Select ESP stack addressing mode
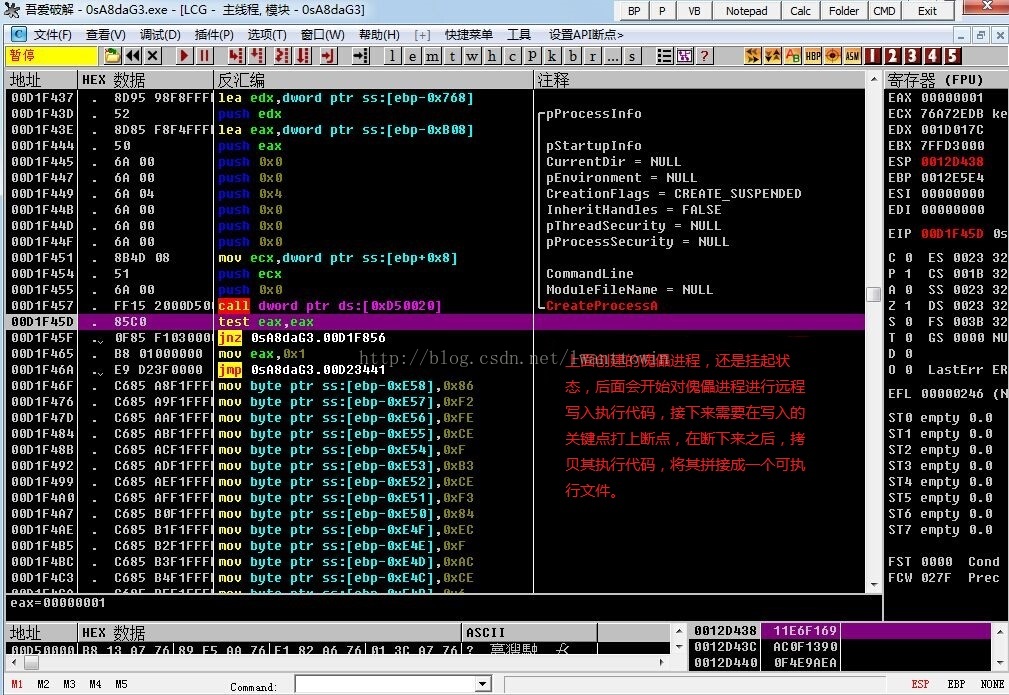1009x695 pixels. (920, 684)
